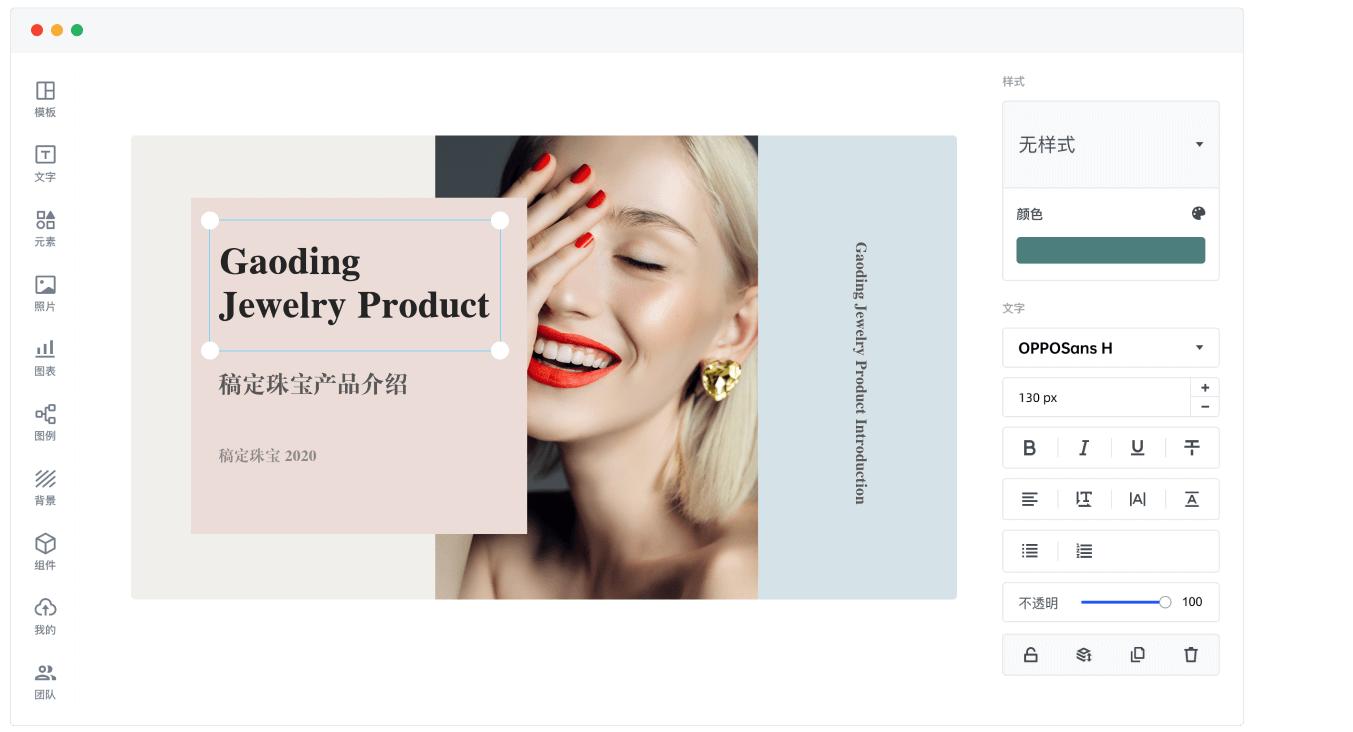The image size is (1353, 732).
Task: Switch to the 文字 text tab
Action: [x=45, y=162]
